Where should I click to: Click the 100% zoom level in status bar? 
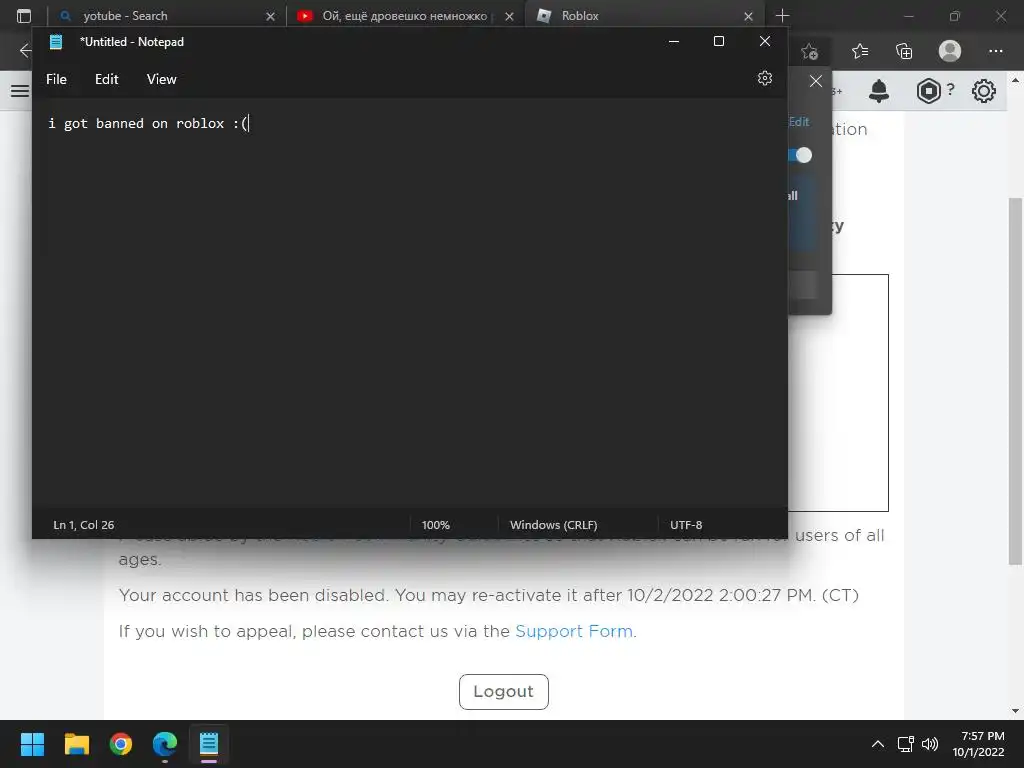click(436, 525)
